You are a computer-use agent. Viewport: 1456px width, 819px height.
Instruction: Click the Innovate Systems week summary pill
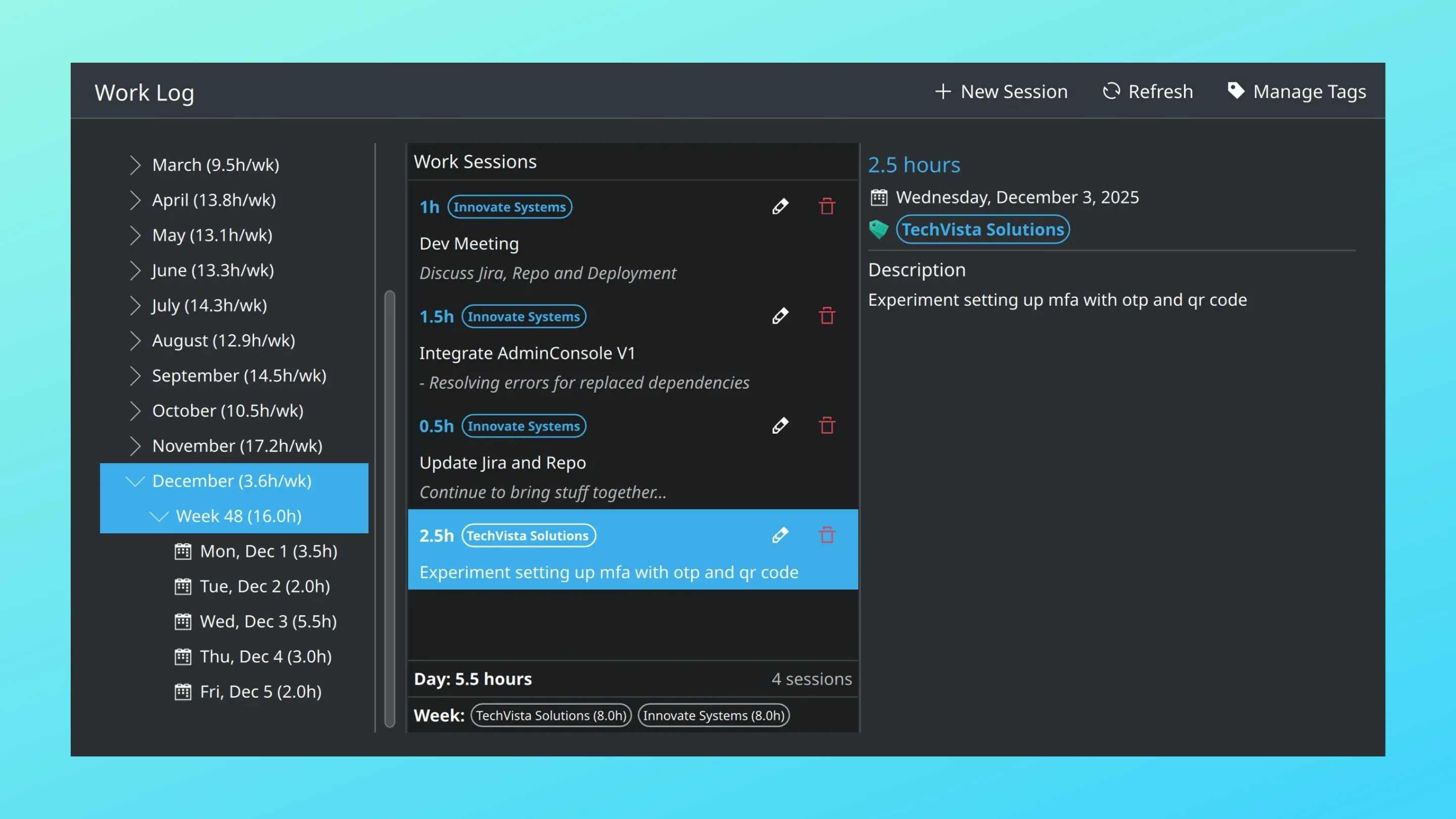[x=713, y=715]
